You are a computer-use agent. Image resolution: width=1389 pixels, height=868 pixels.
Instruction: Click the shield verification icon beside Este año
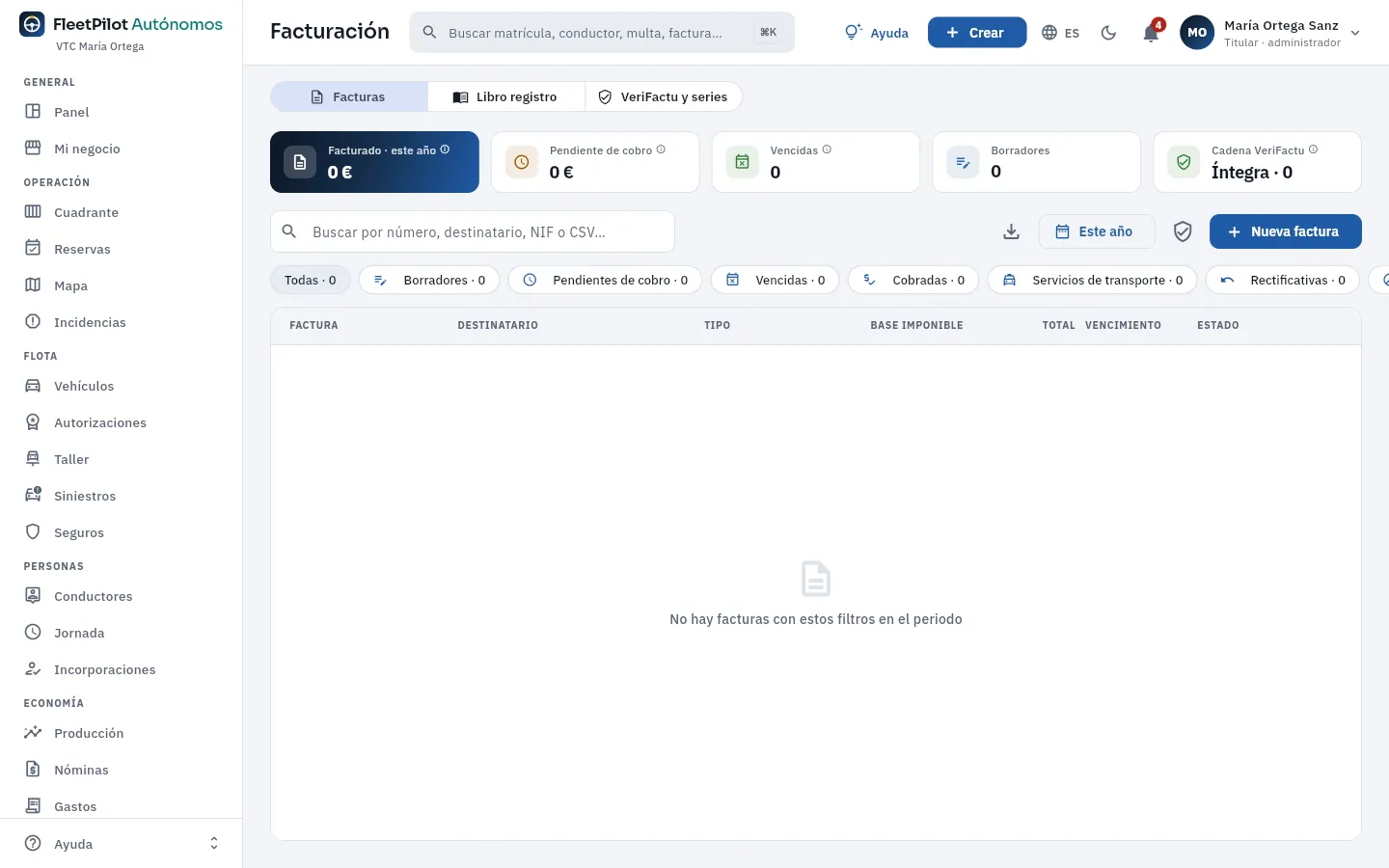tap(1183, 231)
